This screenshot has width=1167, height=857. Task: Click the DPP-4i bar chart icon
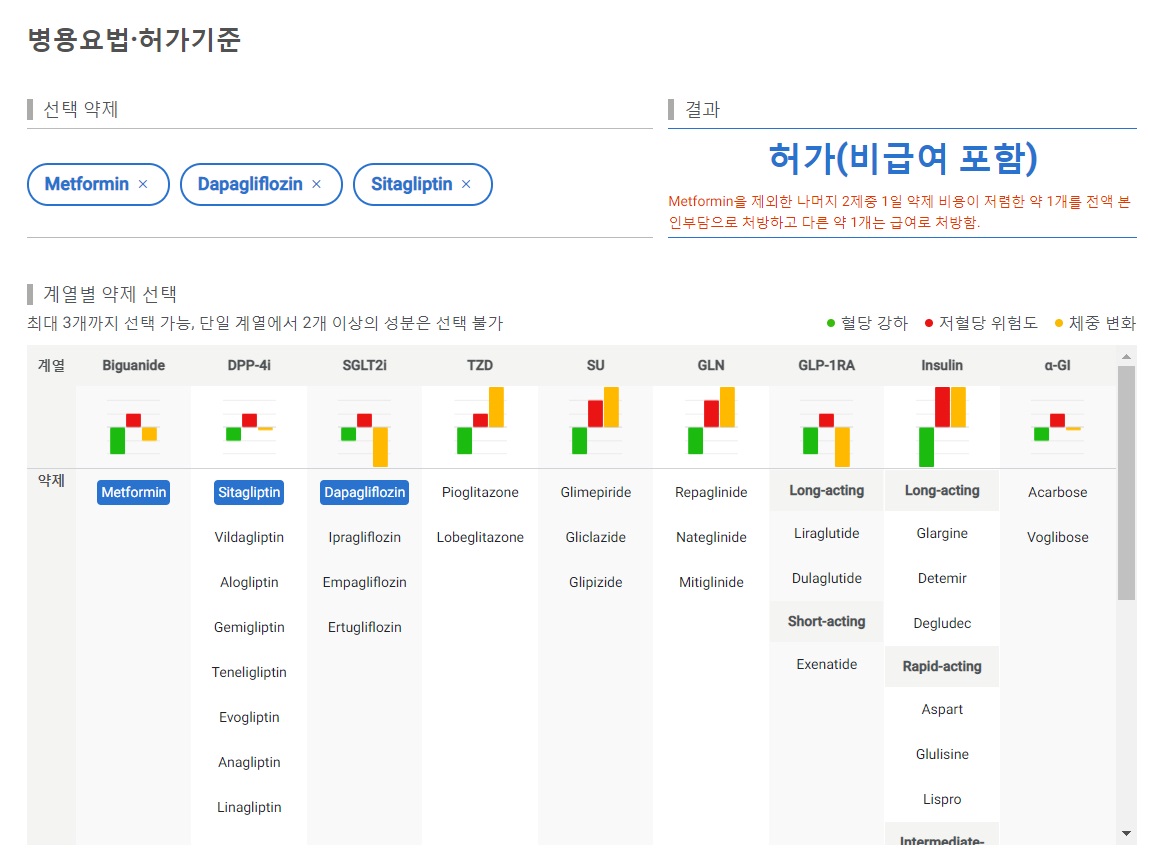coord(248,424)
